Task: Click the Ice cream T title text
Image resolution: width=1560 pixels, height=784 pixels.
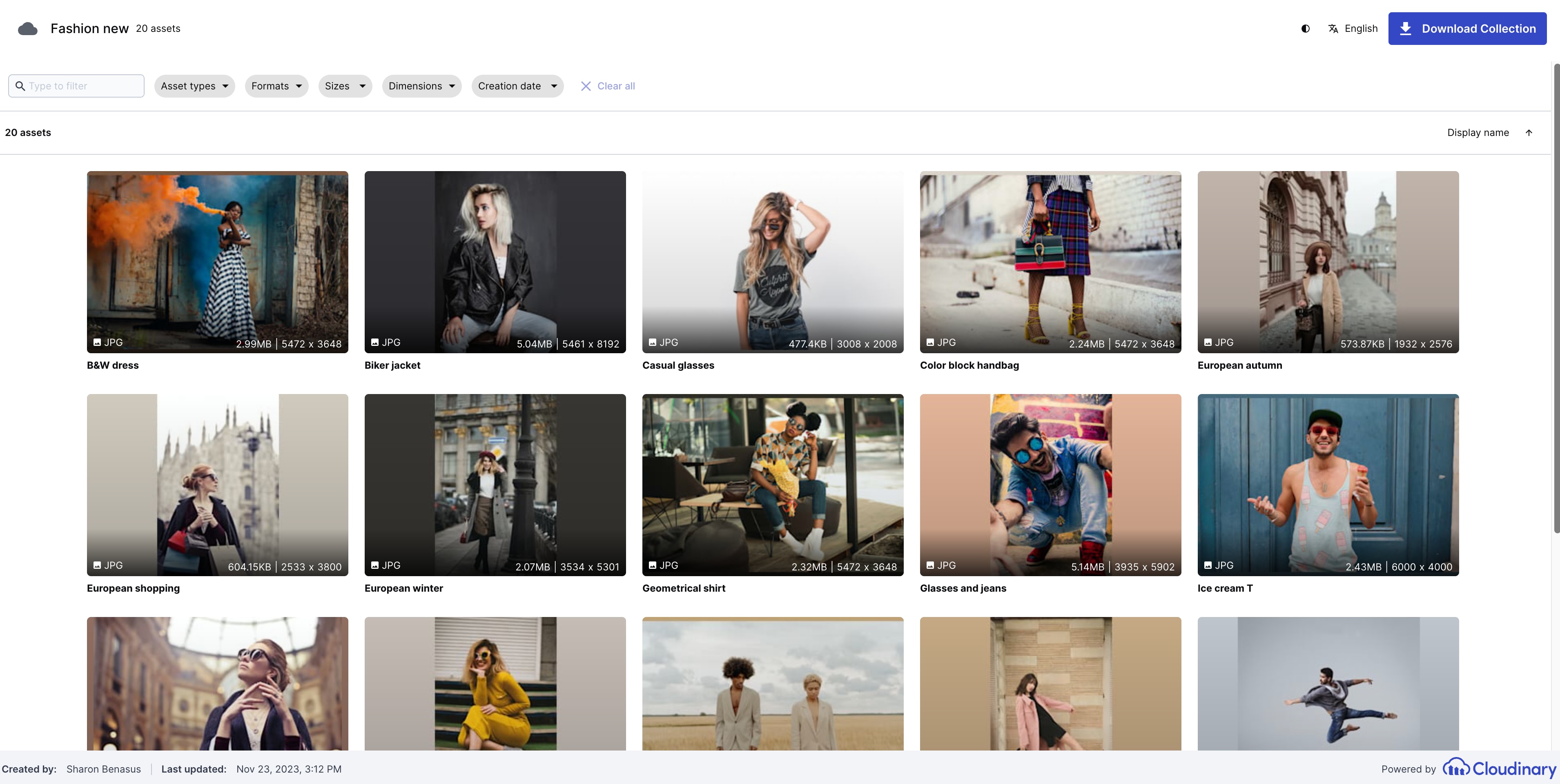Action: (x=1225, y=588)
